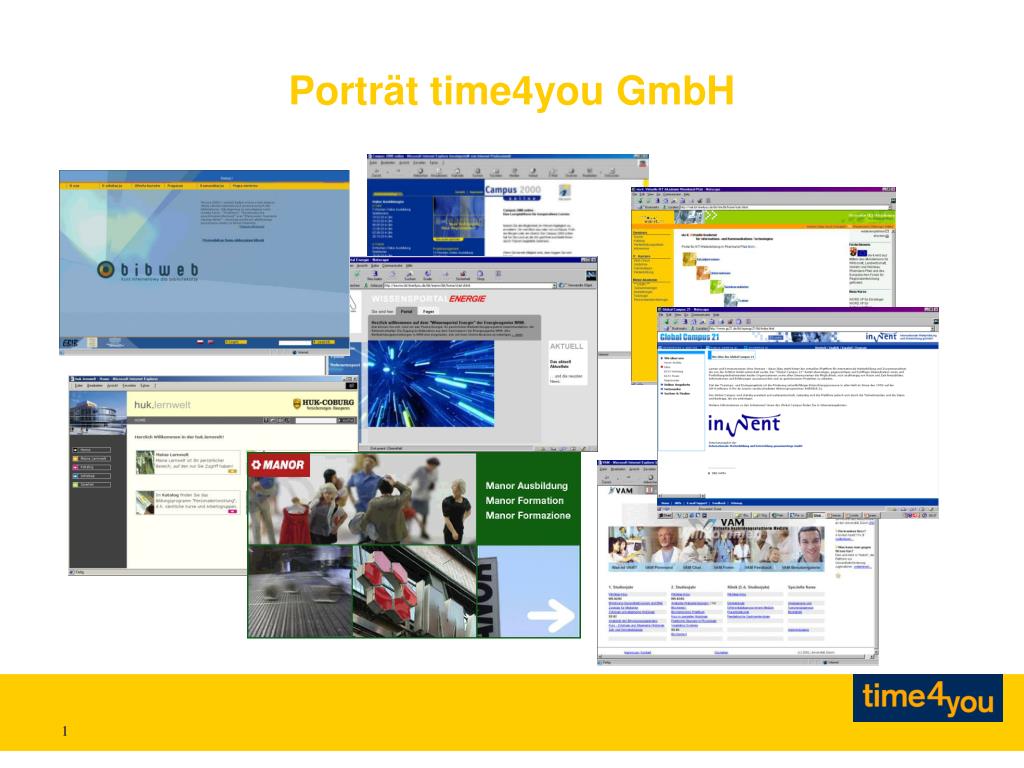Click the WISSENSPORTAL ENERGIE heading
1024x768 pixels.
428,298
